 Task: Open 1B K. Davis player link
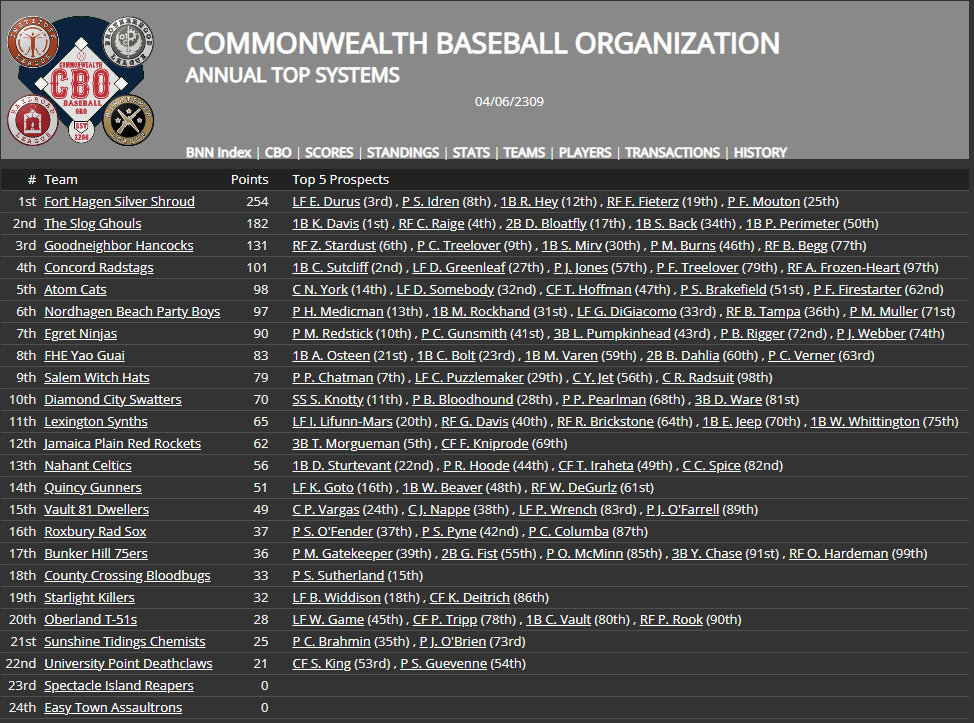click(325, 224)
